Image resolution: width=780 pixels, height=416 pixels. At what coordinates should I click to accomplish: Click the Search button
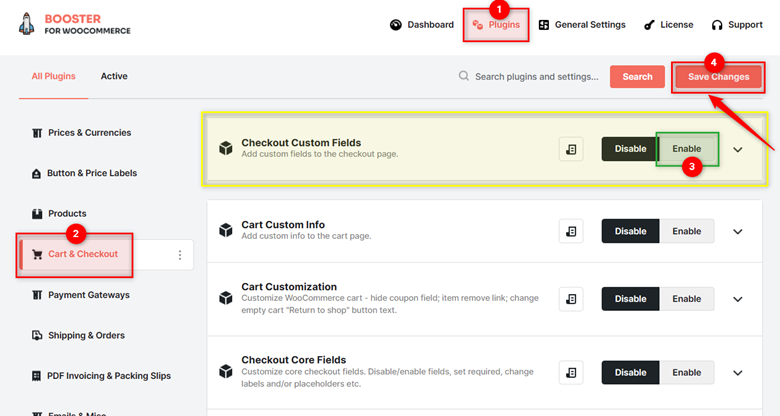637,77
